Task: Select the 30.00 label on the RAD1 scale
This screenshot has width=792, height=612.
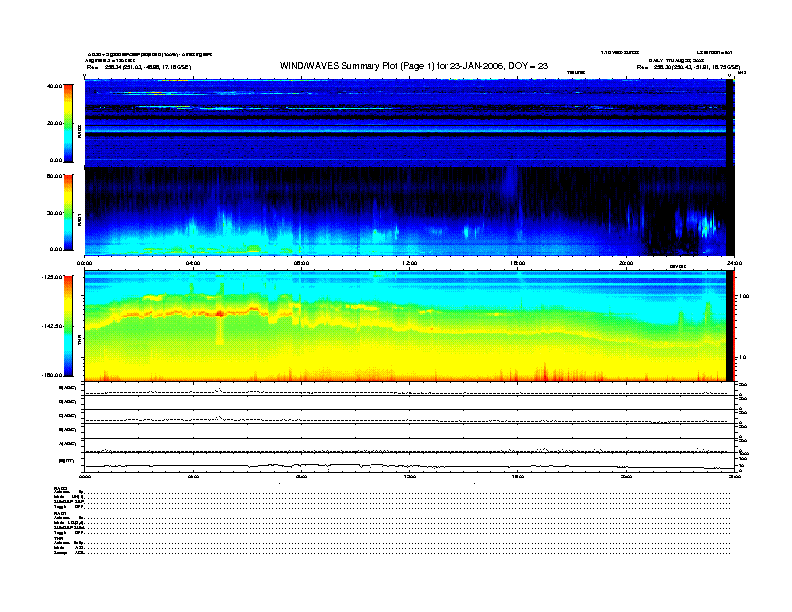Action: coord(54,213)
